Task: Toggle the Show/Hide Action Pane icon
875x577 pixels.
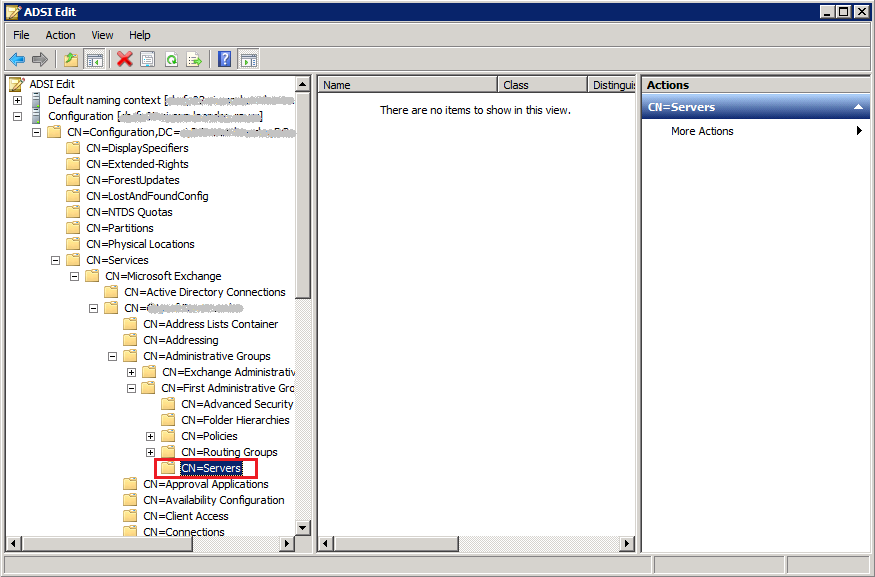Action: 248,59
